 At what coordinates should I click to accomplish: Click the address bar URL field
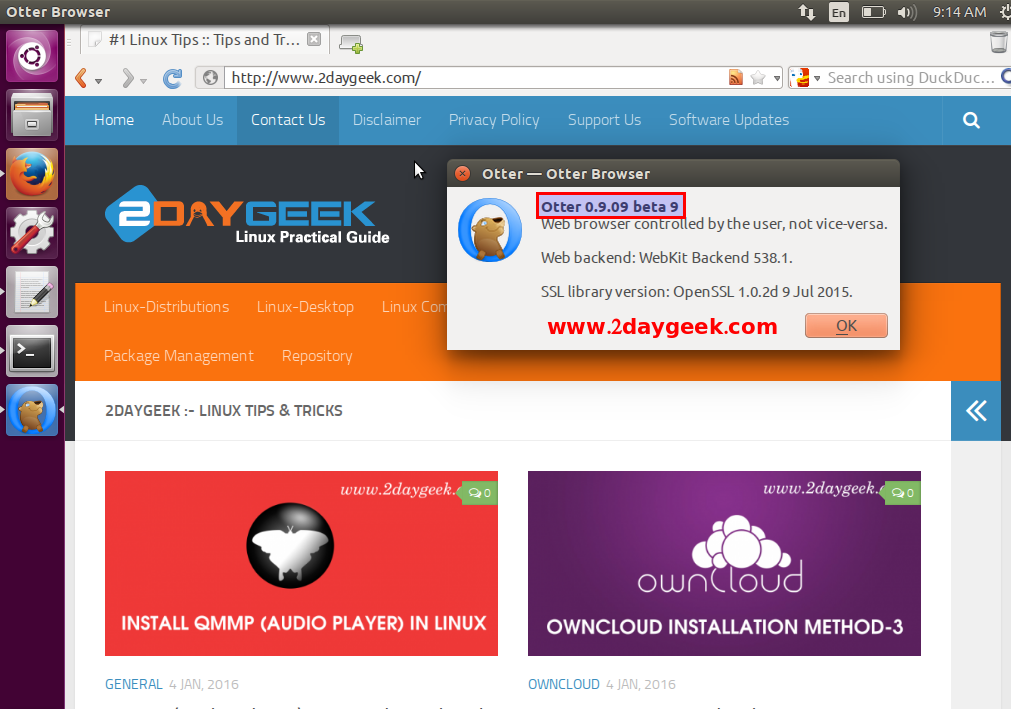(x=476, y=78)
